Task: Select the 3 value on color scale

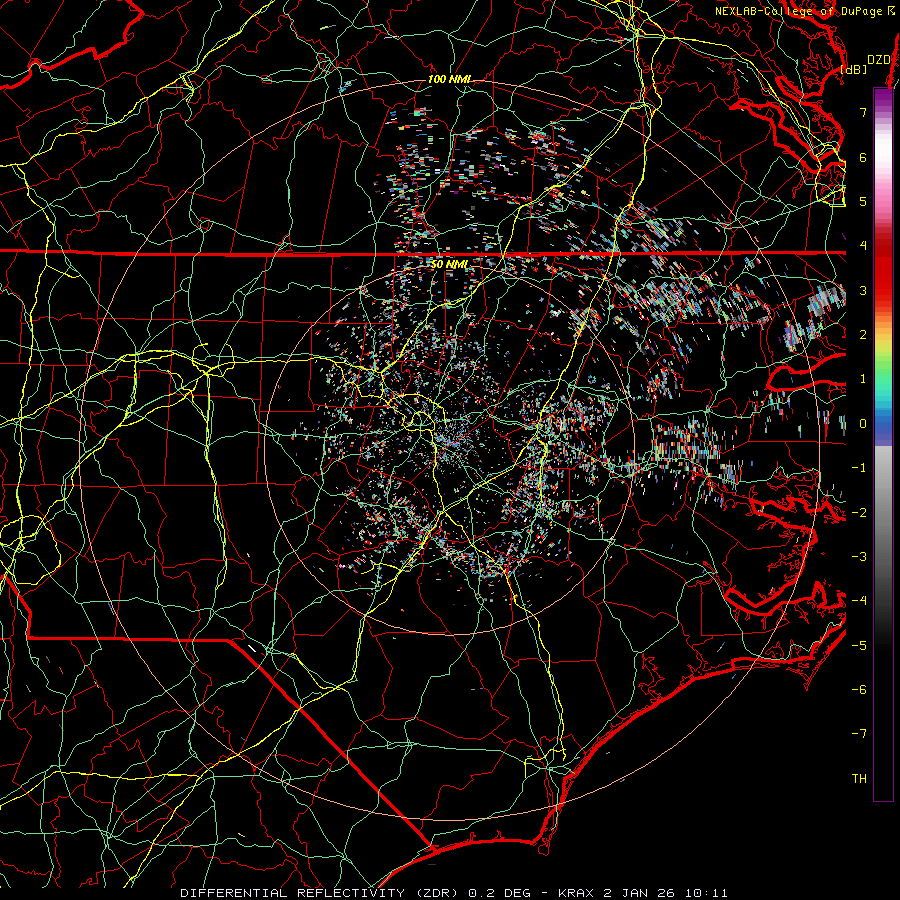Action: [x=863, y=290]
